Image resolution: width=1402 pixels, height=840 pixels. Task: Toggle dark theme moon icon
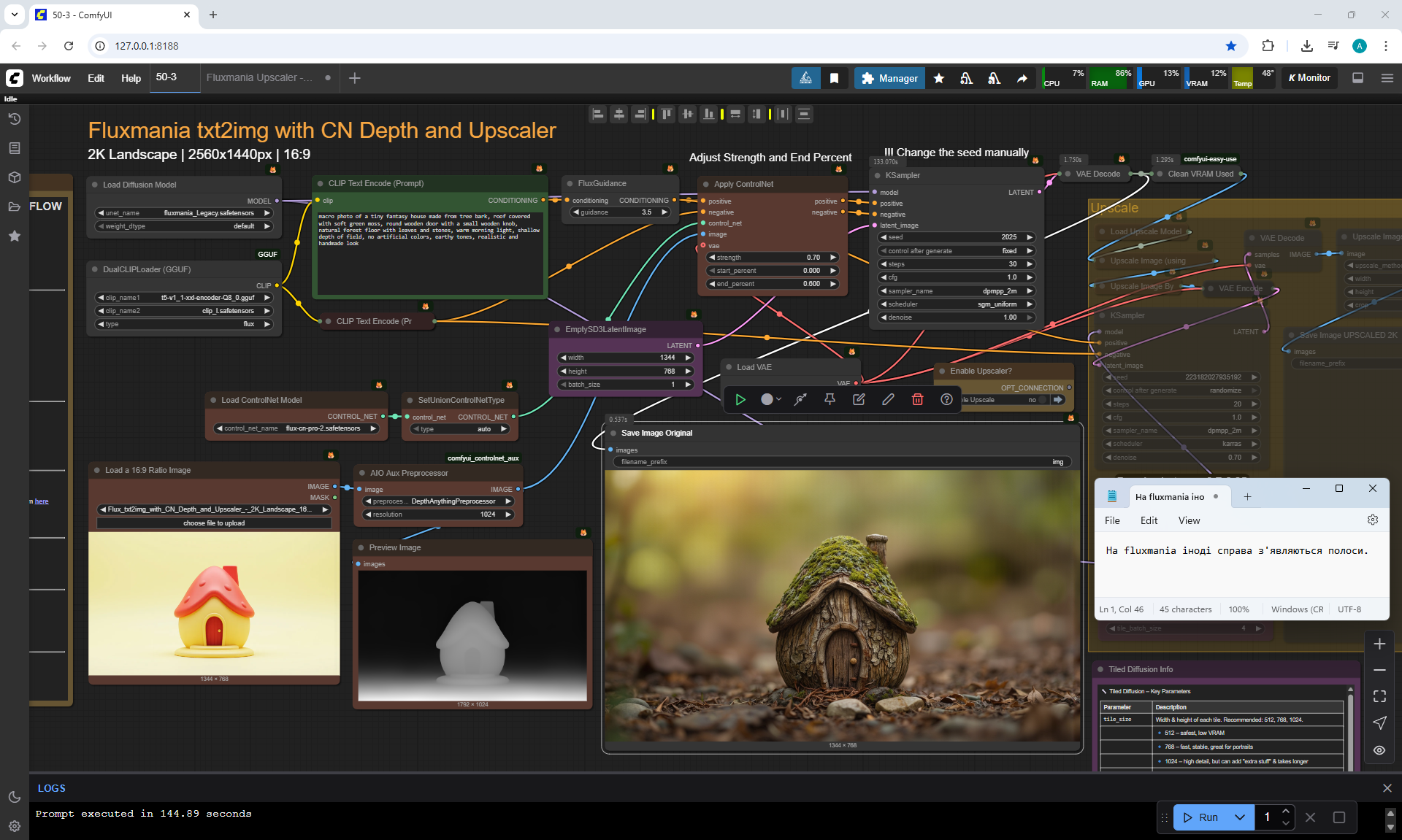pyautogui.click(x=14, y=797)
